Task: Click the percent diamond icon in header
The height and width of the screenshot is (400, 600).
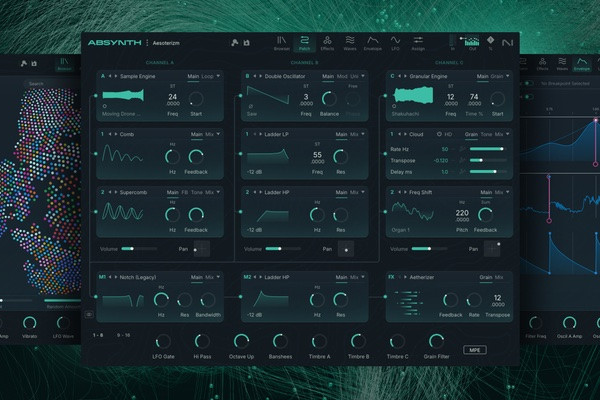Action: pos(490,40)
